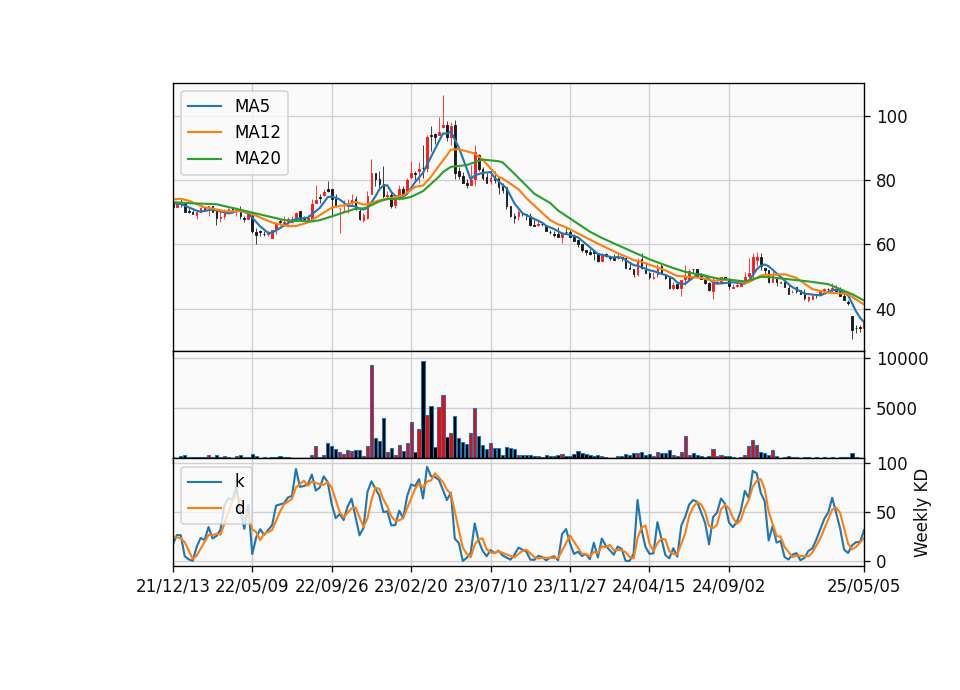Click the date label 23/11/27
The width and height of the screenshot is (960, 690).
point(569,586)
